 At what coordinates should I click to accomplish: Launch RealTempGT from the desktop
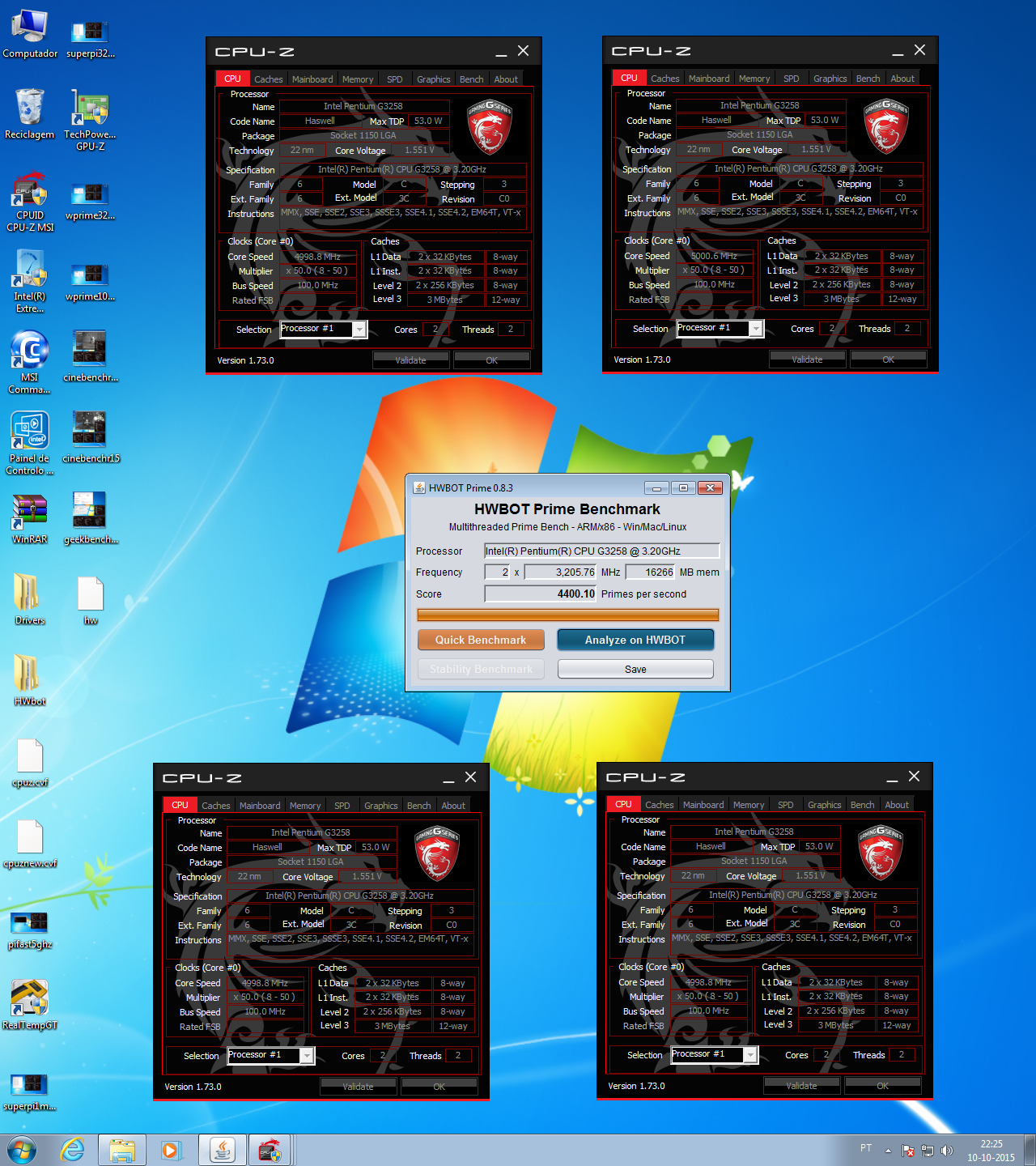[30, 1004]
